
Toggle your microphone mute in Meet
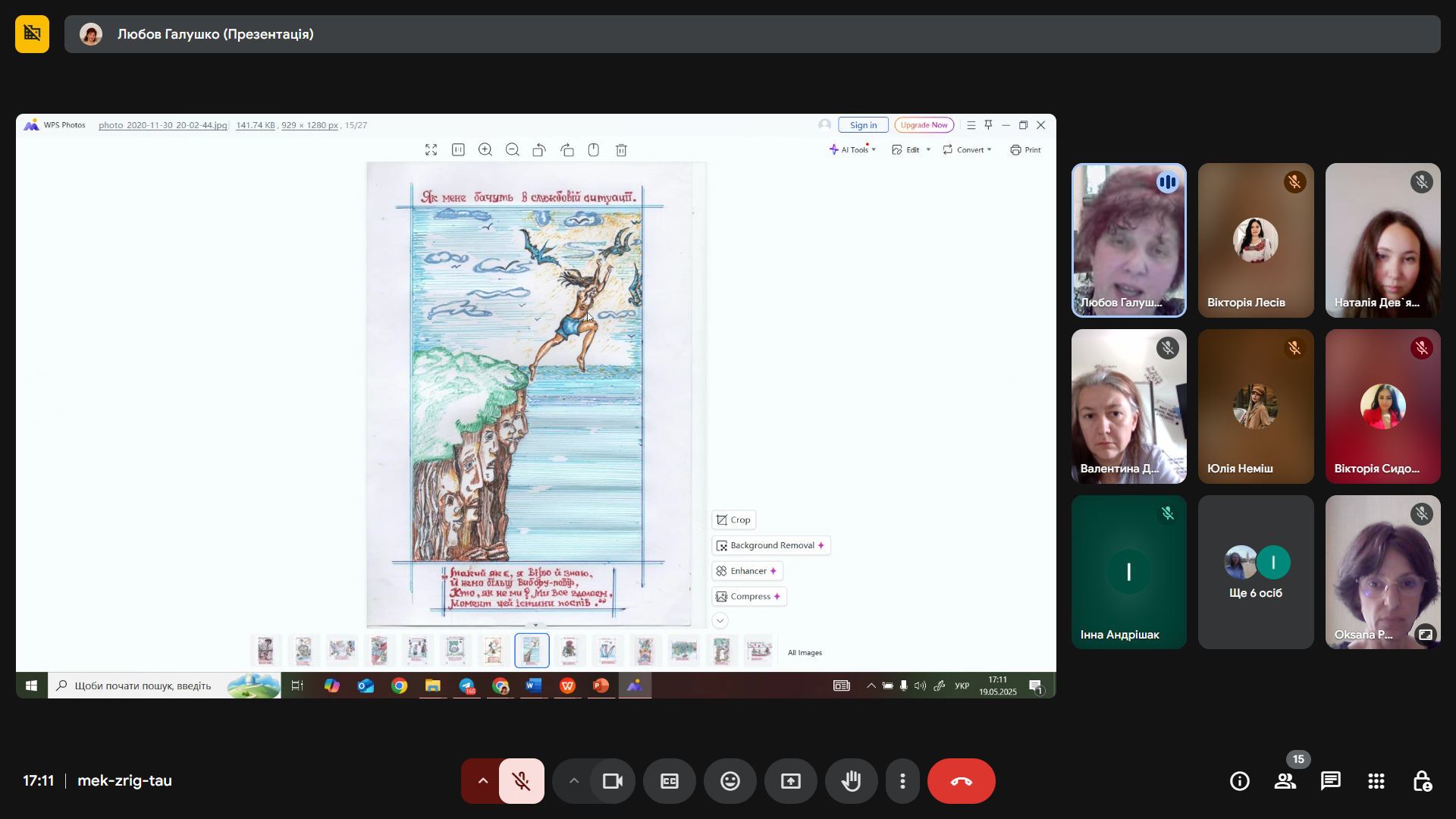pos(521,781)
